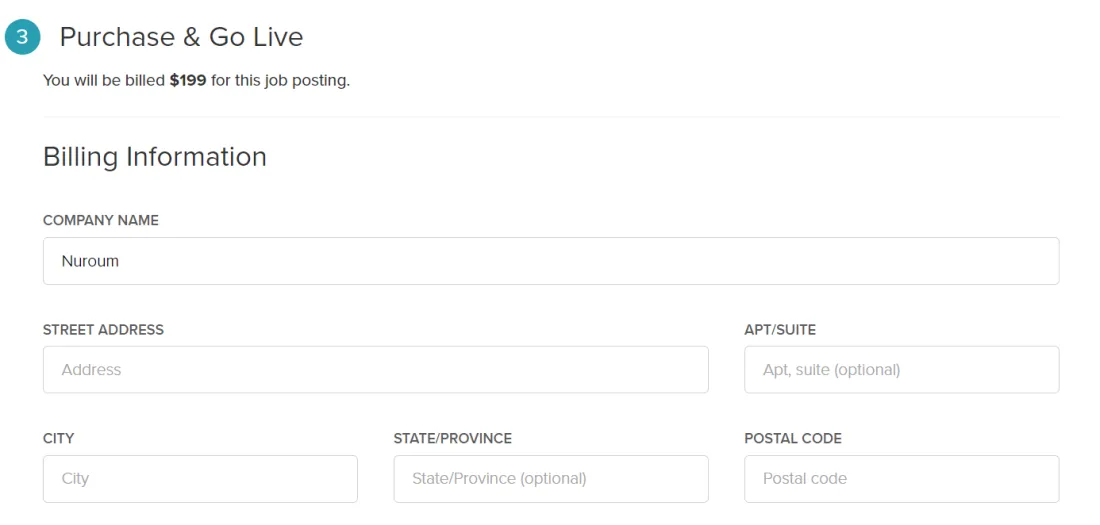1100x525 pixels.
Task: Click the Go Live words in heading
Action: coord(256,37)
